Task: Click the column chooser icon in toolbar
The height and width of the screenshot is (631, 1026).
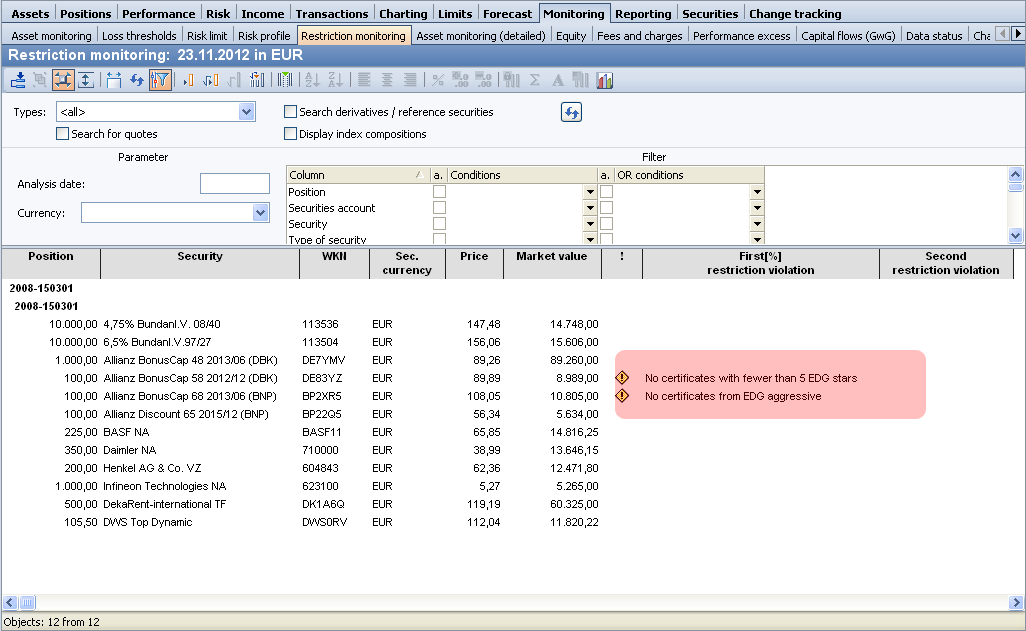Action: tap(285, 80)
